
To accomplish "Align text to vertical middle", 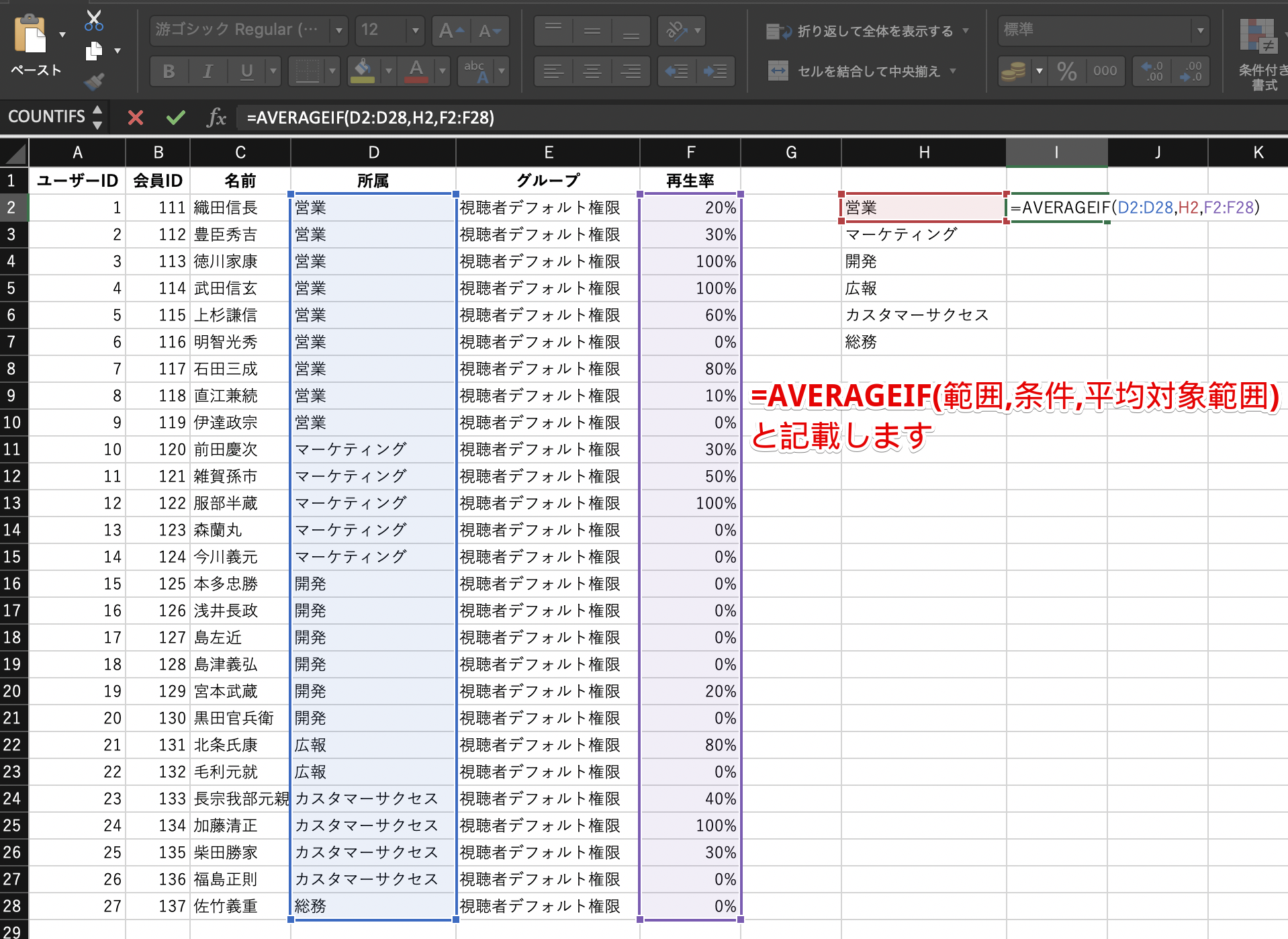I will pos(592,30).
